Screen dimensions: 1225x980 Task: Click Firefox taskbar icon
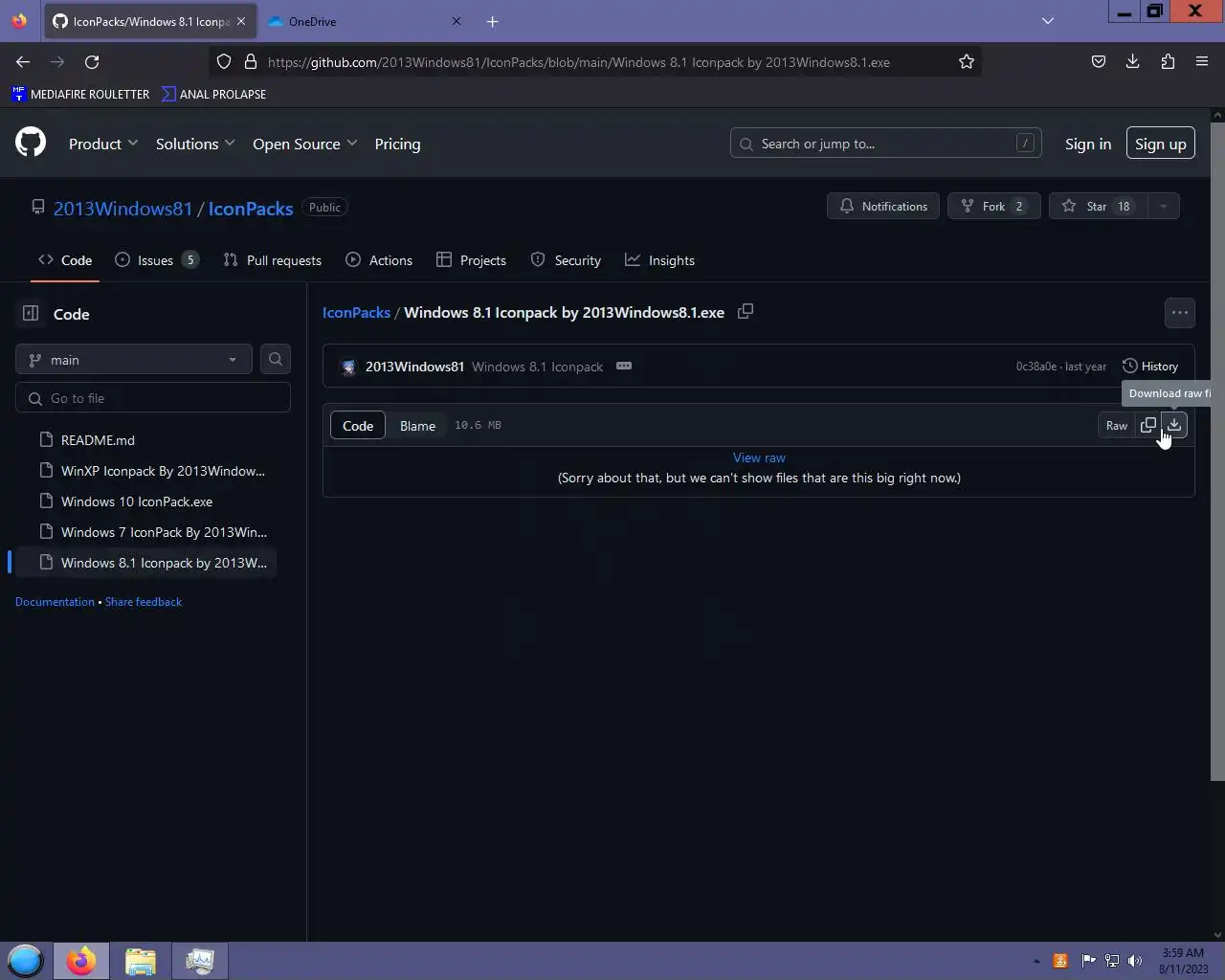pos(81,961)
